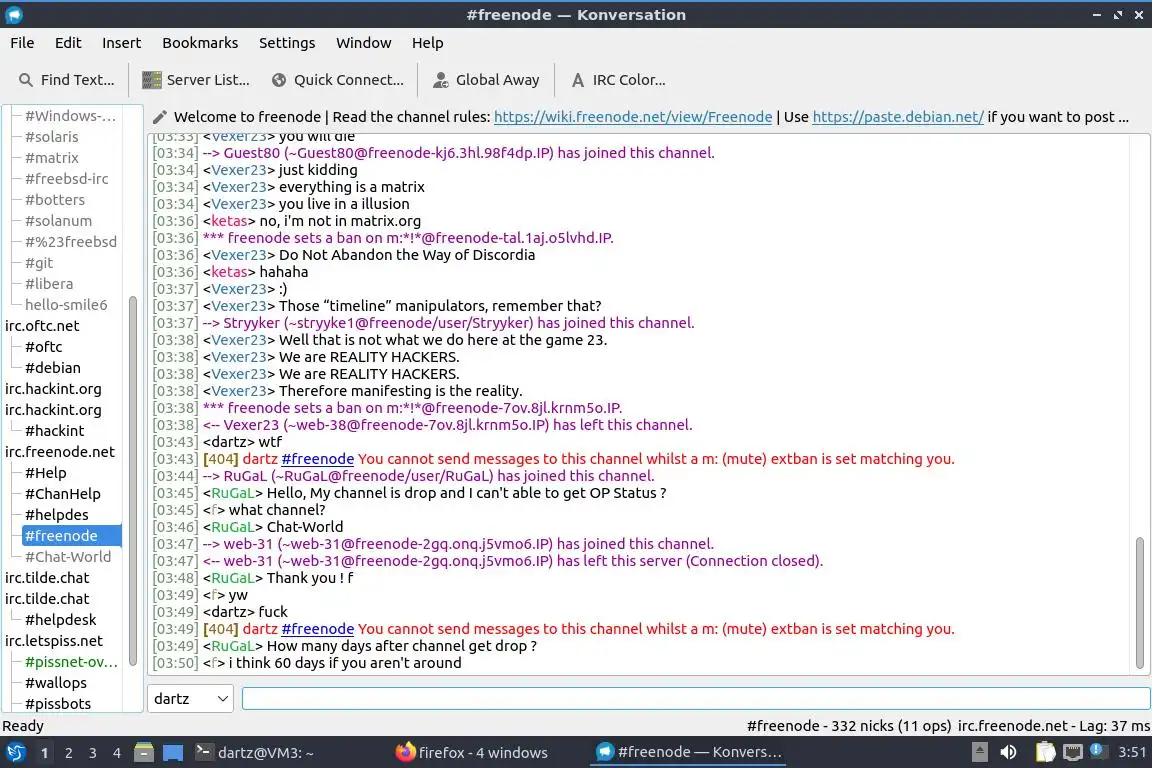Select irc.letspiss.net server entry
Image resolution: width=1152 pixels, height=768 pixels.
(54, 641)
